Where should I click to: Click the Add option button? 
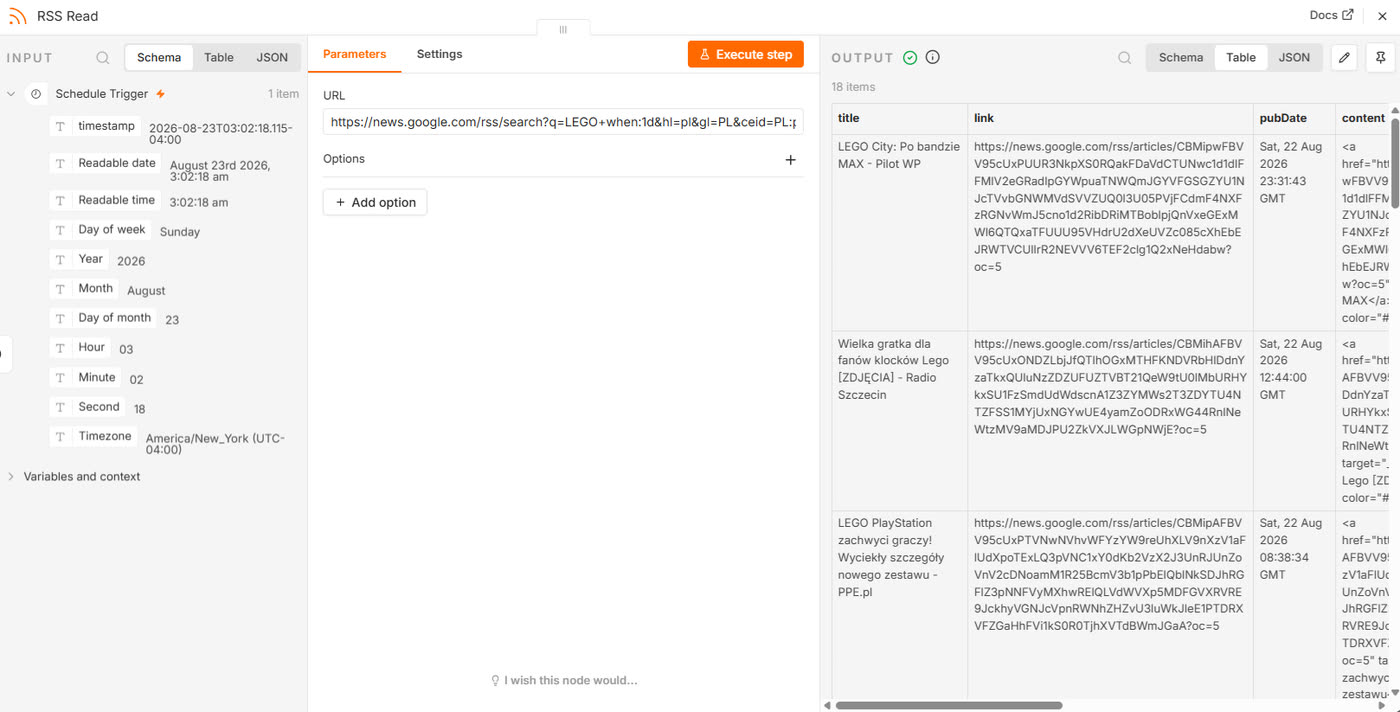click(x=375, y=202)
